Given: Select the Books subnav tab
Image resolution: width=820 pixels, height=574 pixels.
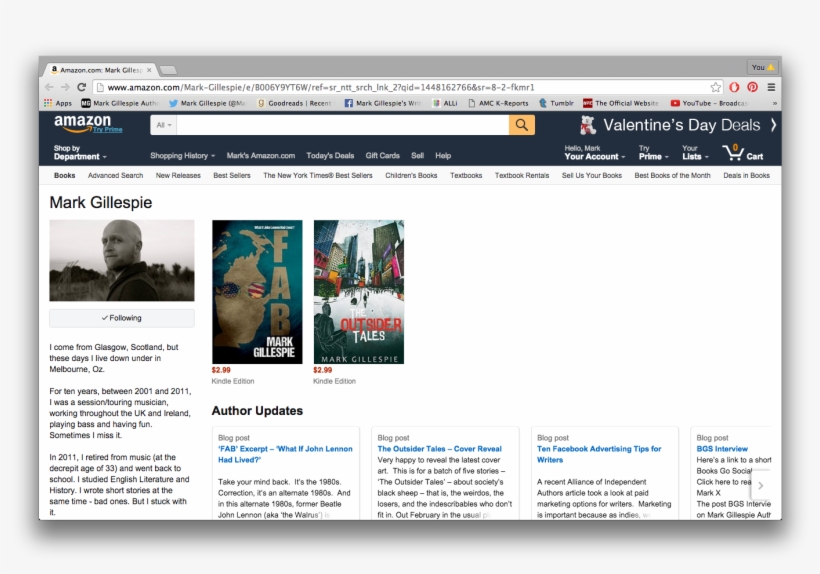Looking at the screenshot, I should pos(64,176).
